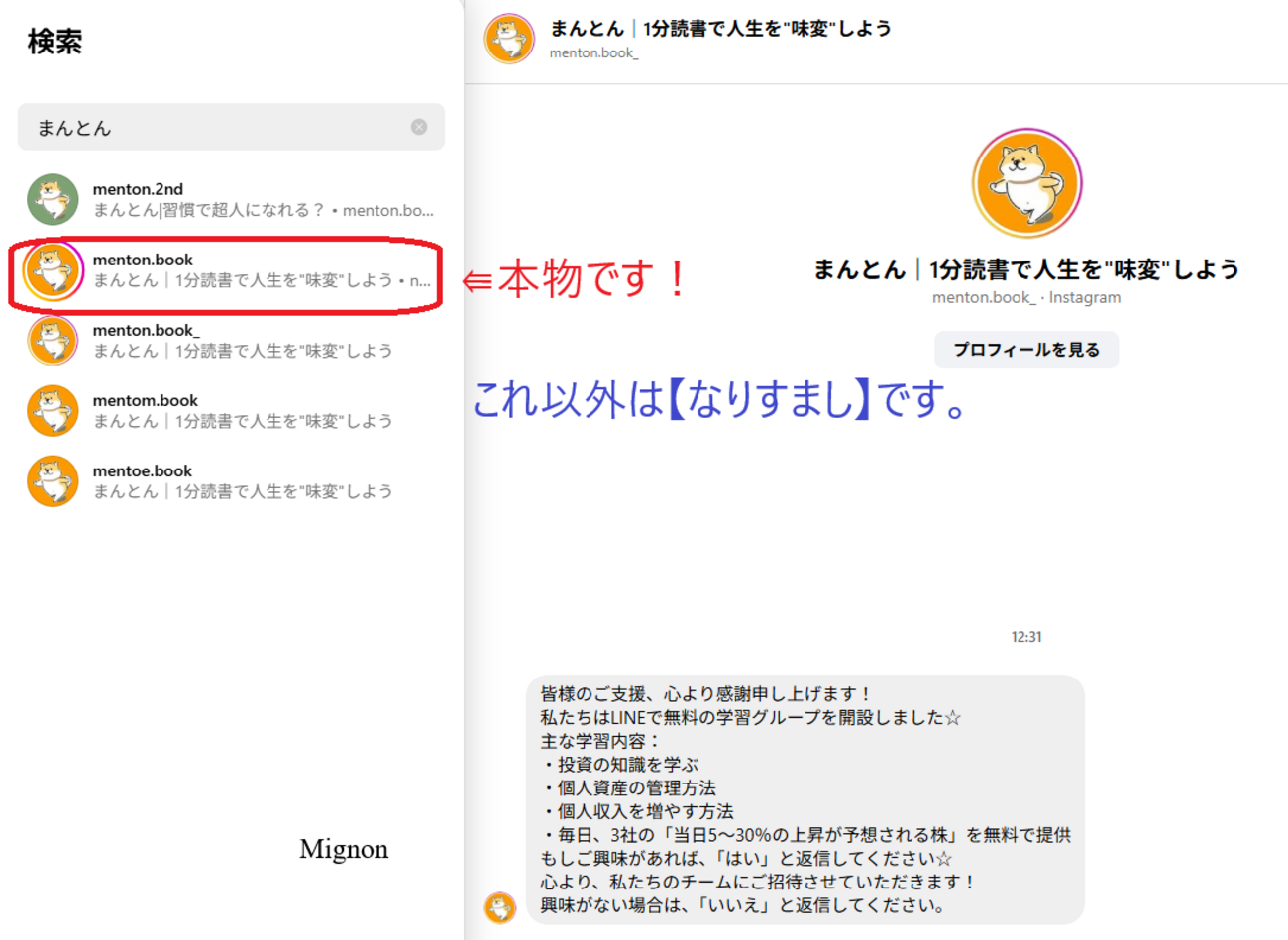Viewport: 1288px width, 940px height.
Task: Click the message line ・個人資産の管理方法
Action: coord(628,788)
